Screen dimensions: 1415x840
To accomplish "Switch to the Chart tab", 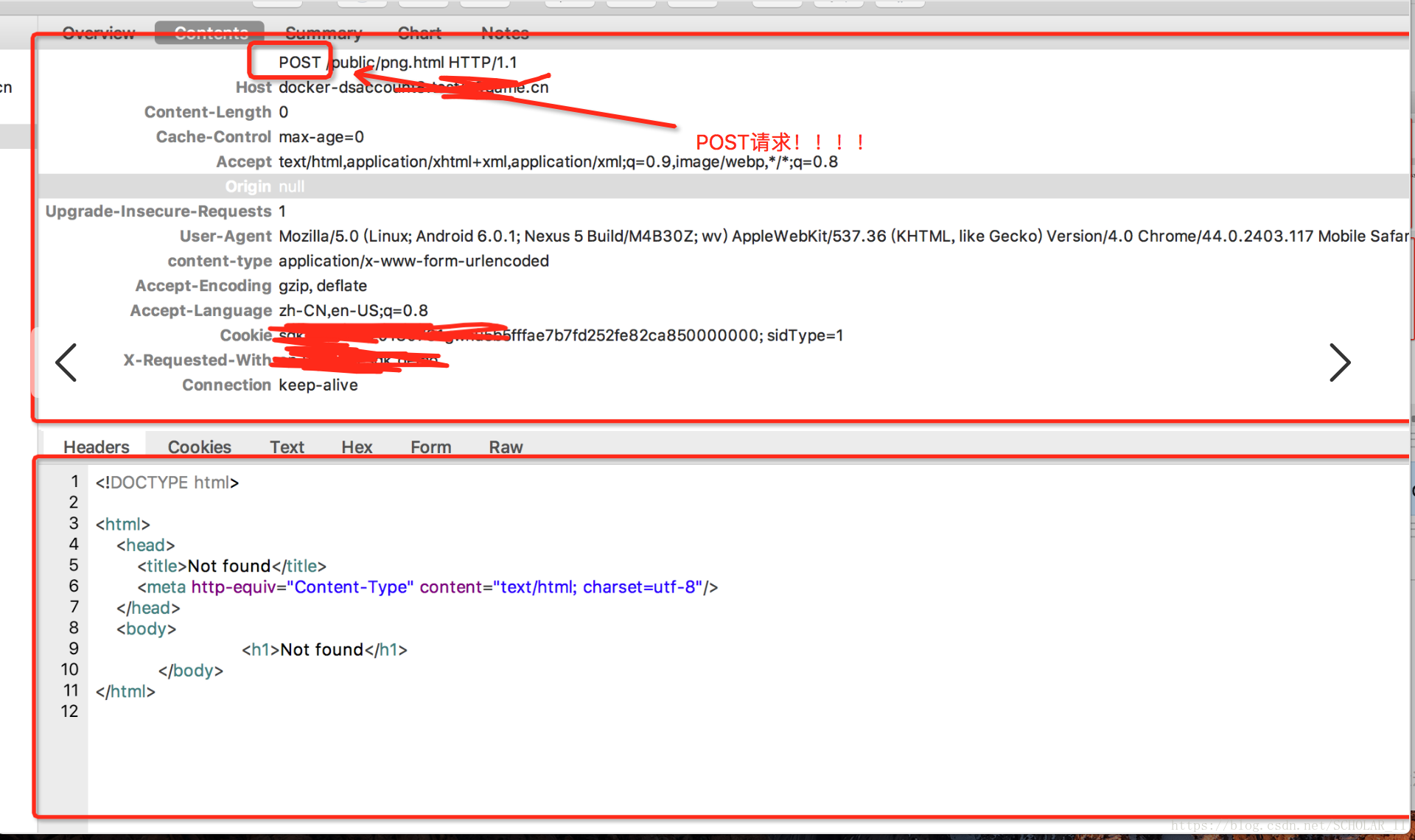I will click(419, 32).
